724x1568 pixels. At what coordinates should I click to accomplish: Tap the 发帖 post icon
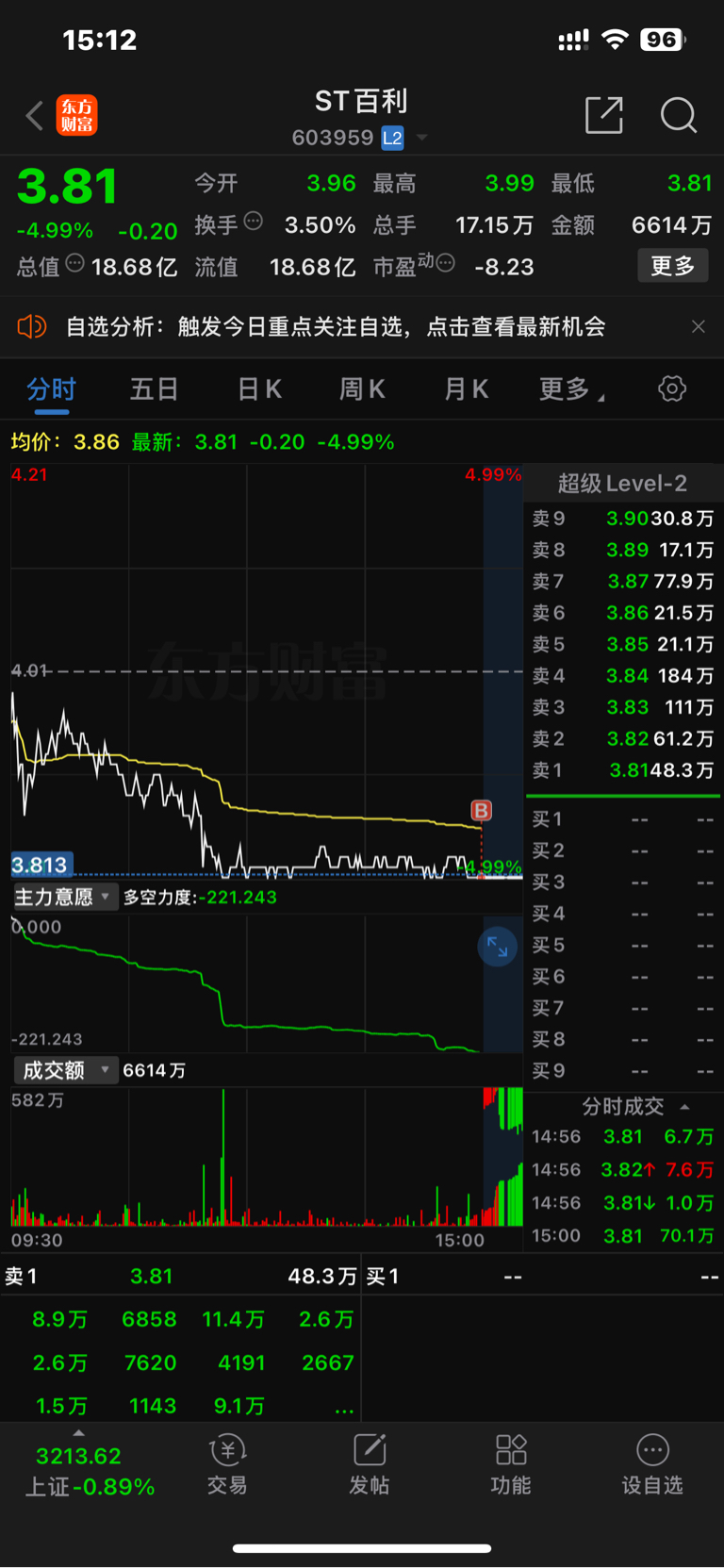[x=370, y=1464]
